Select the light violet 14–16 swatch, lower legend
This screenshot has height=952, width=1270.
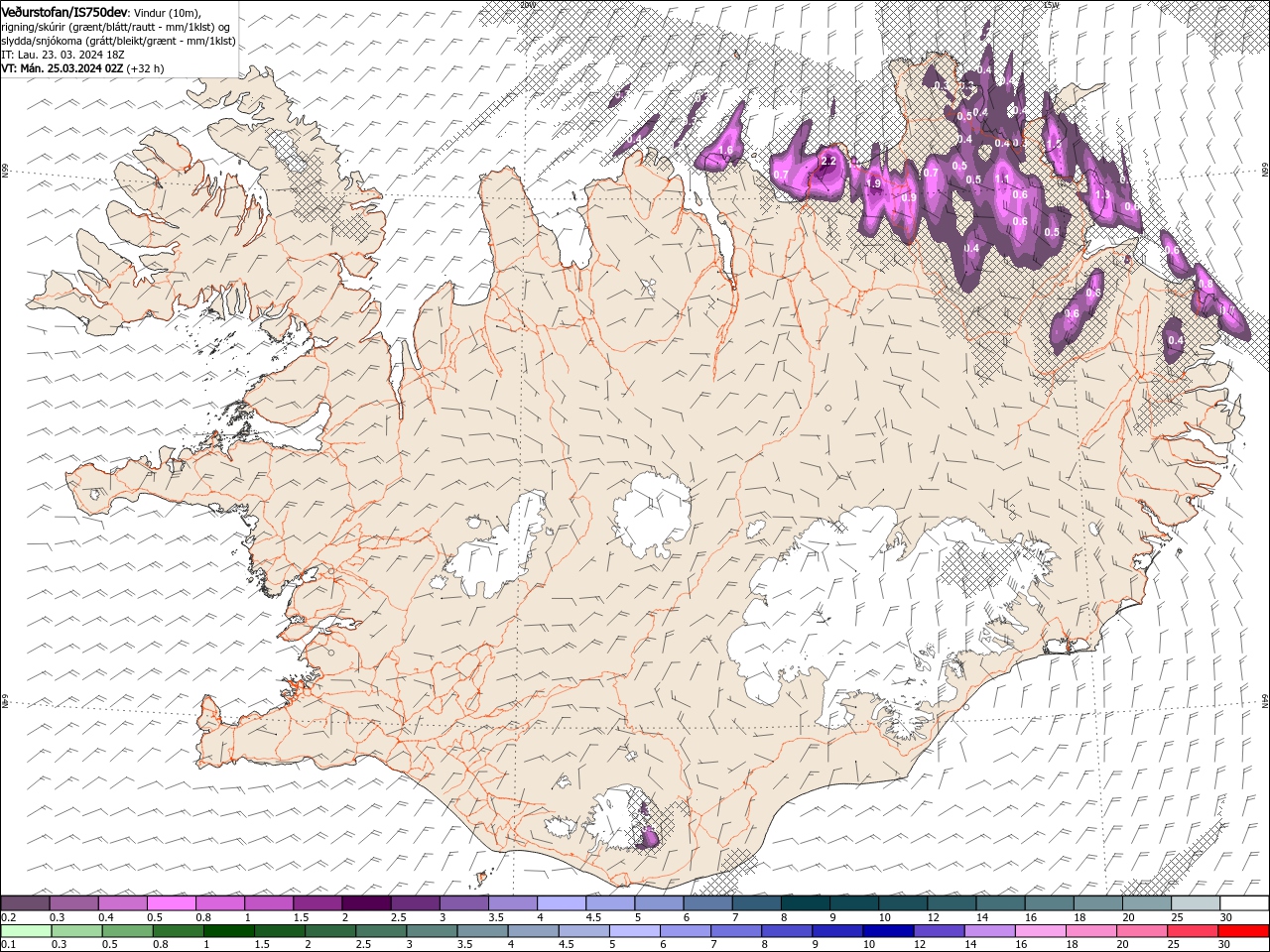pyautogui.click(x=989, y=931)
